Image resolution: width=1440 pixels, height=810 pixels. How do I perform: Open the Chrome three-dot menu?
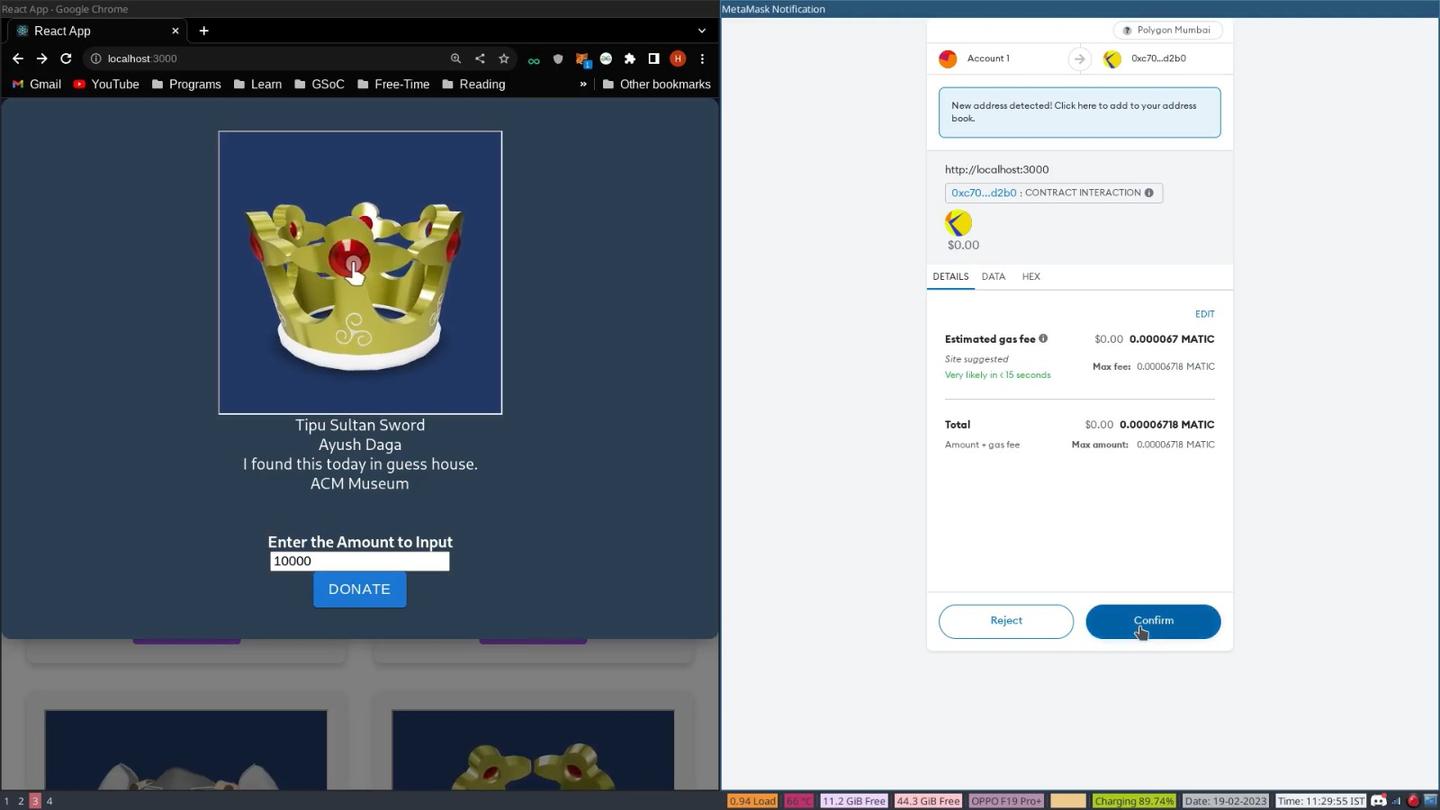pyautogui.click(x=702, y=59)
